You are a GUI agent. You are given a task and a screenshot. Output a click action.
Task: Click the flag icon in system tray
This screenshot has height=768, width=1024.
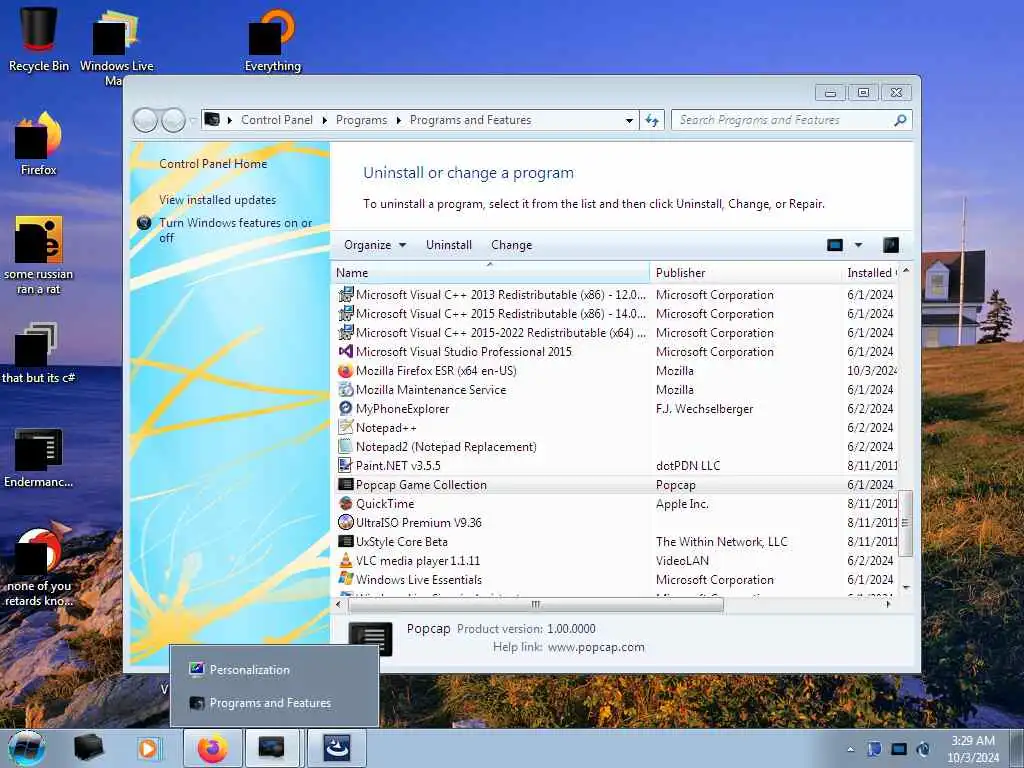(x=874, y=749)
